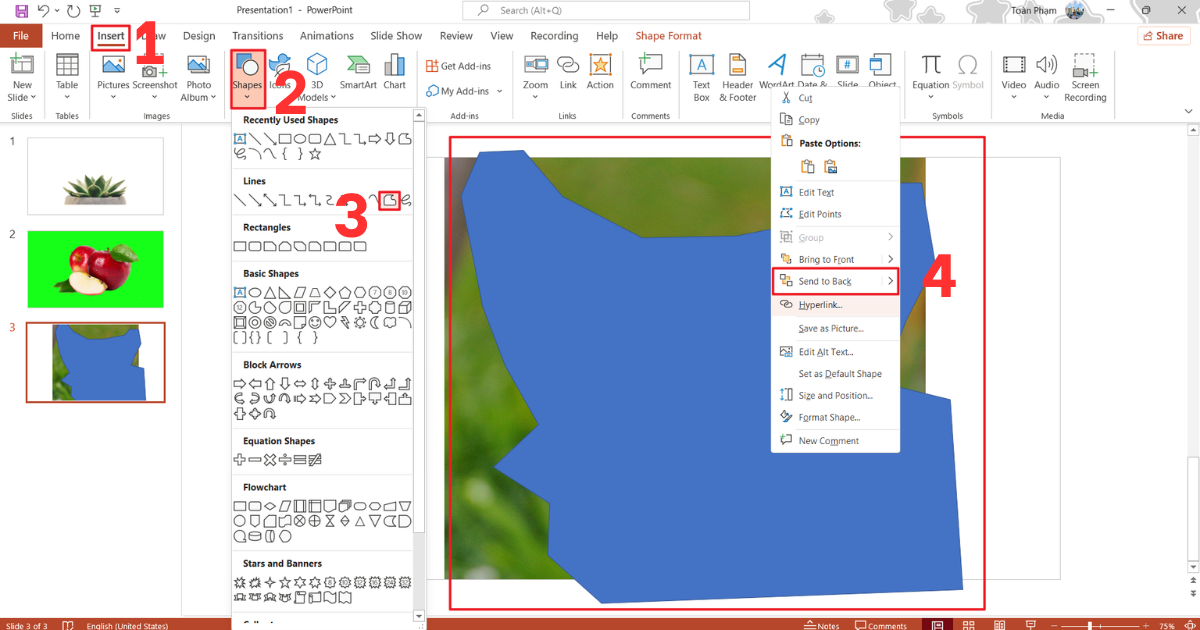Insert a Text Box
The height and width of the screenshot is (630, 1200).
tap(702, 77)
